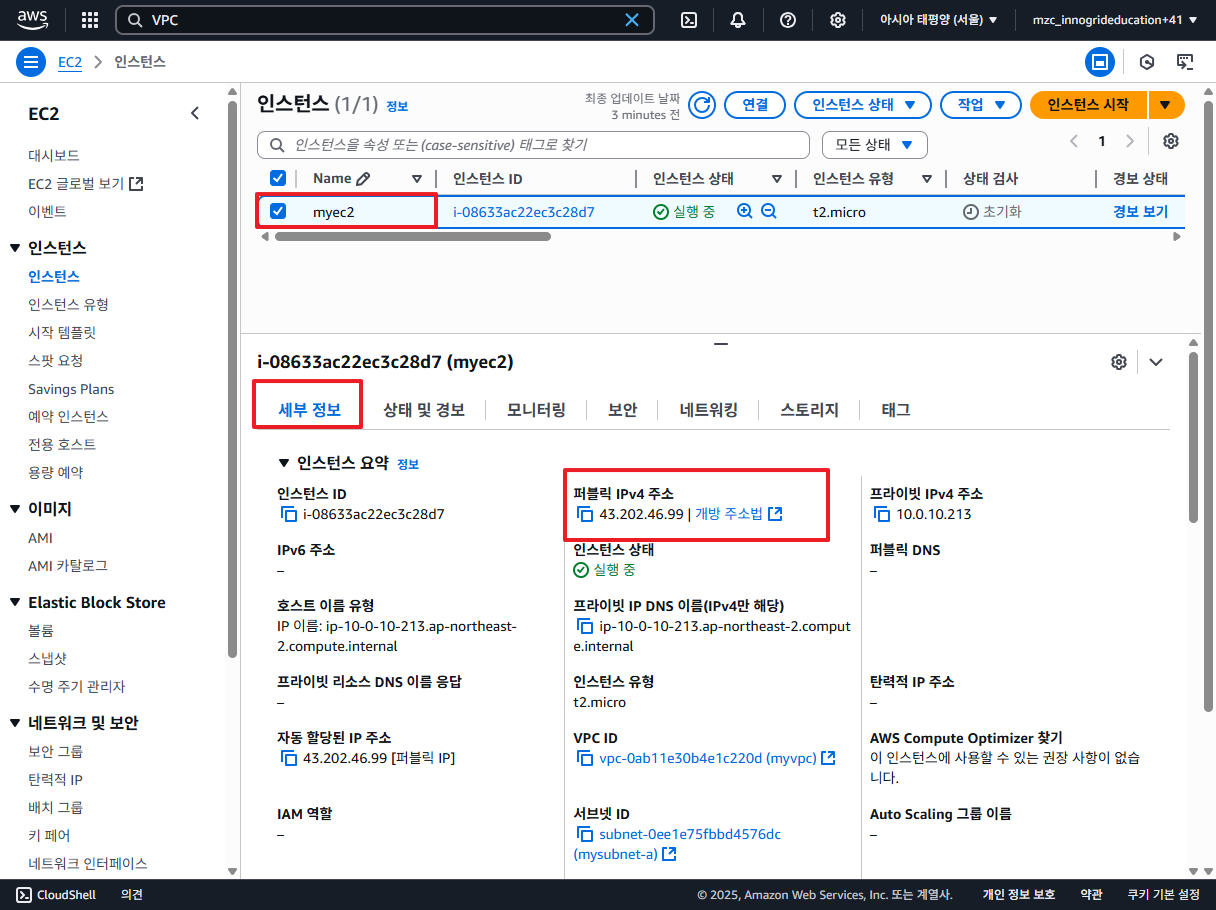1216x910 pixels.
Task: Toggle the select-all instances checkbox
Action: coord(278,178)
